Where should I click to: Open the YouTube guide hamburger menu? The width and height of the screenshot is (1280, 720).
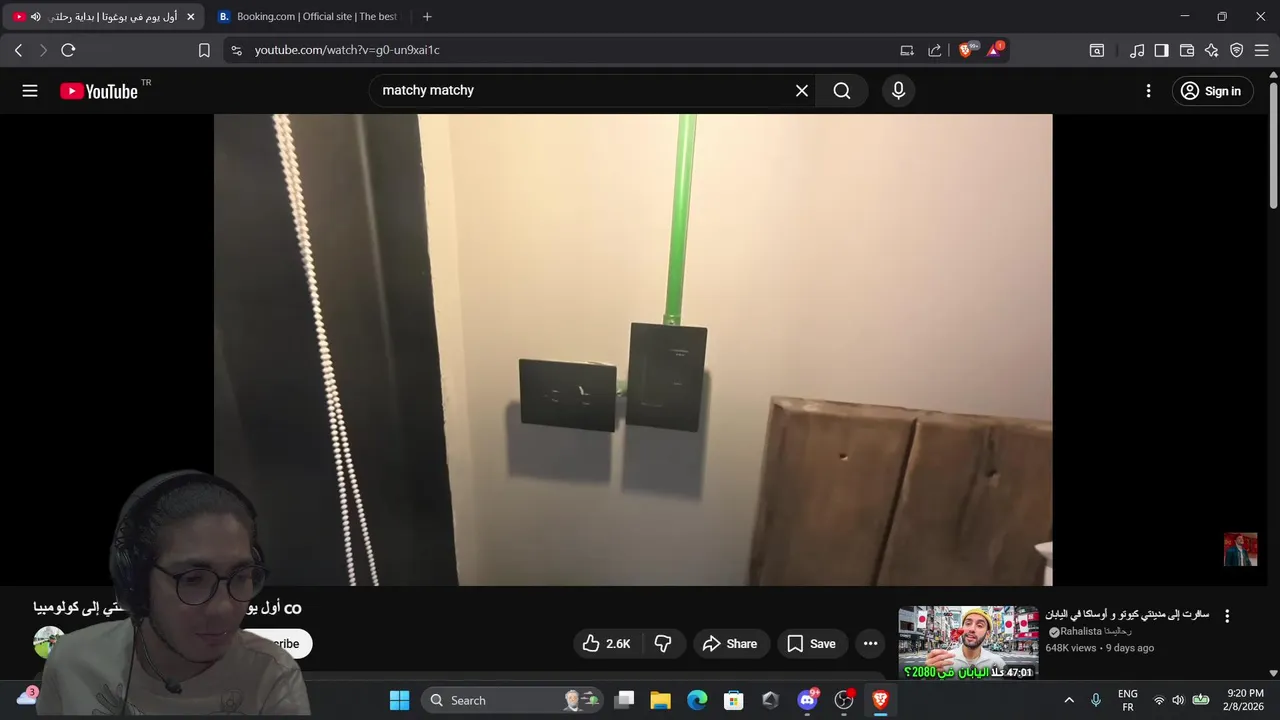pos(30,91)
